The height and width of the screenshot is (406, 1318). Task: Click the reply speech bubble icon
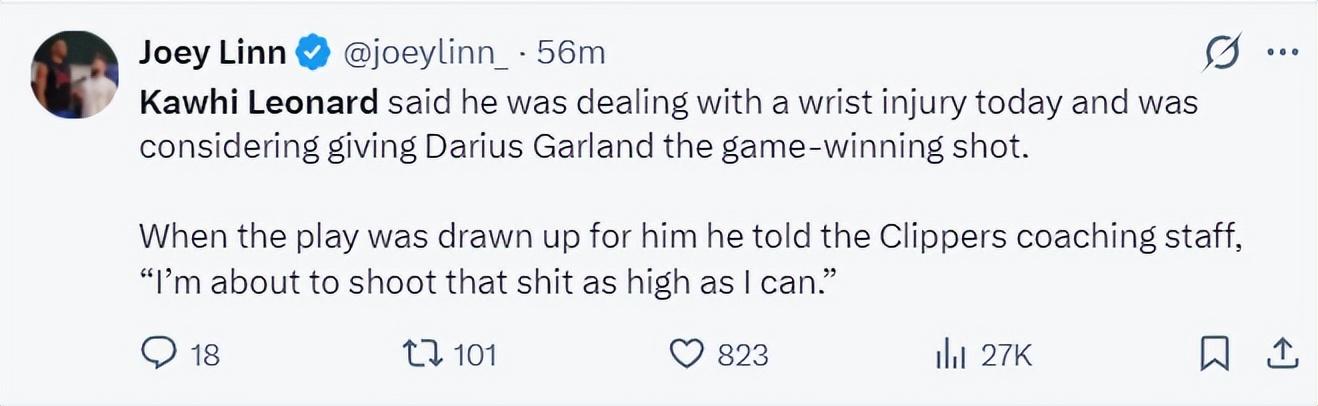pos(156,354)
